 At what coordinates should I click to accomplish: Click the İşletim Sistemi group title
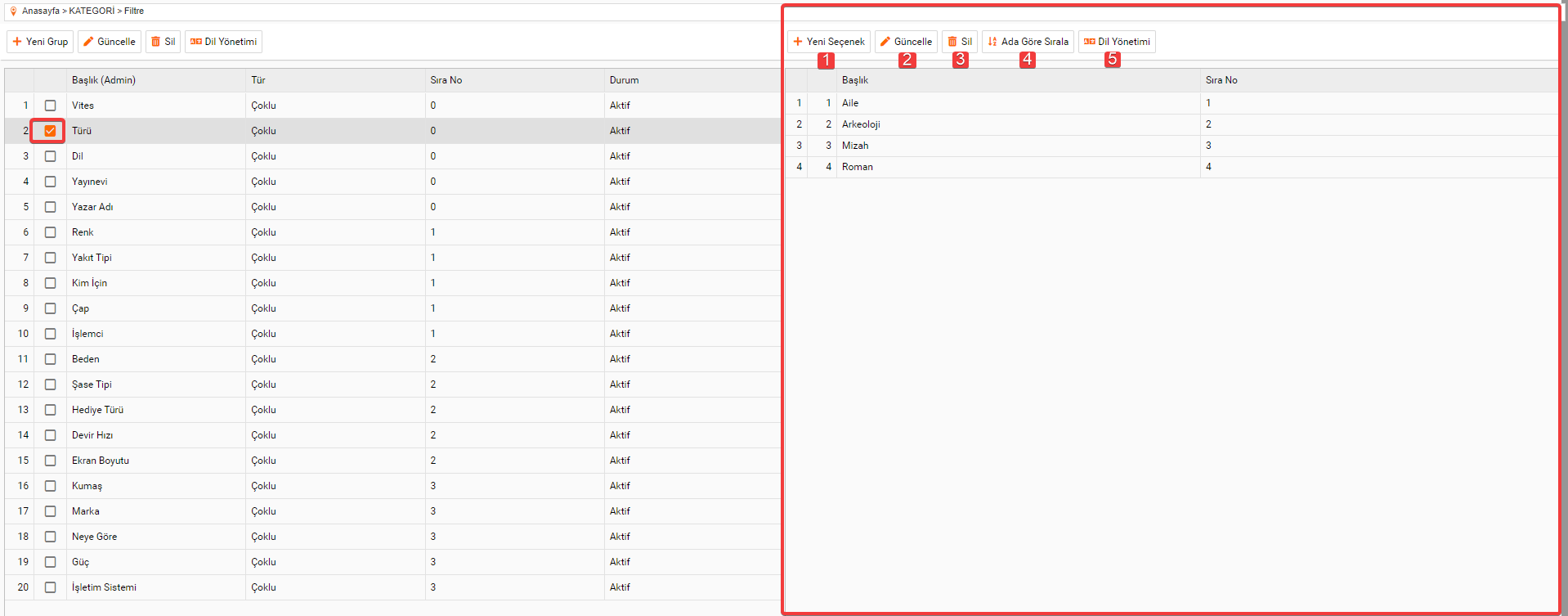(x=104, y=587)
